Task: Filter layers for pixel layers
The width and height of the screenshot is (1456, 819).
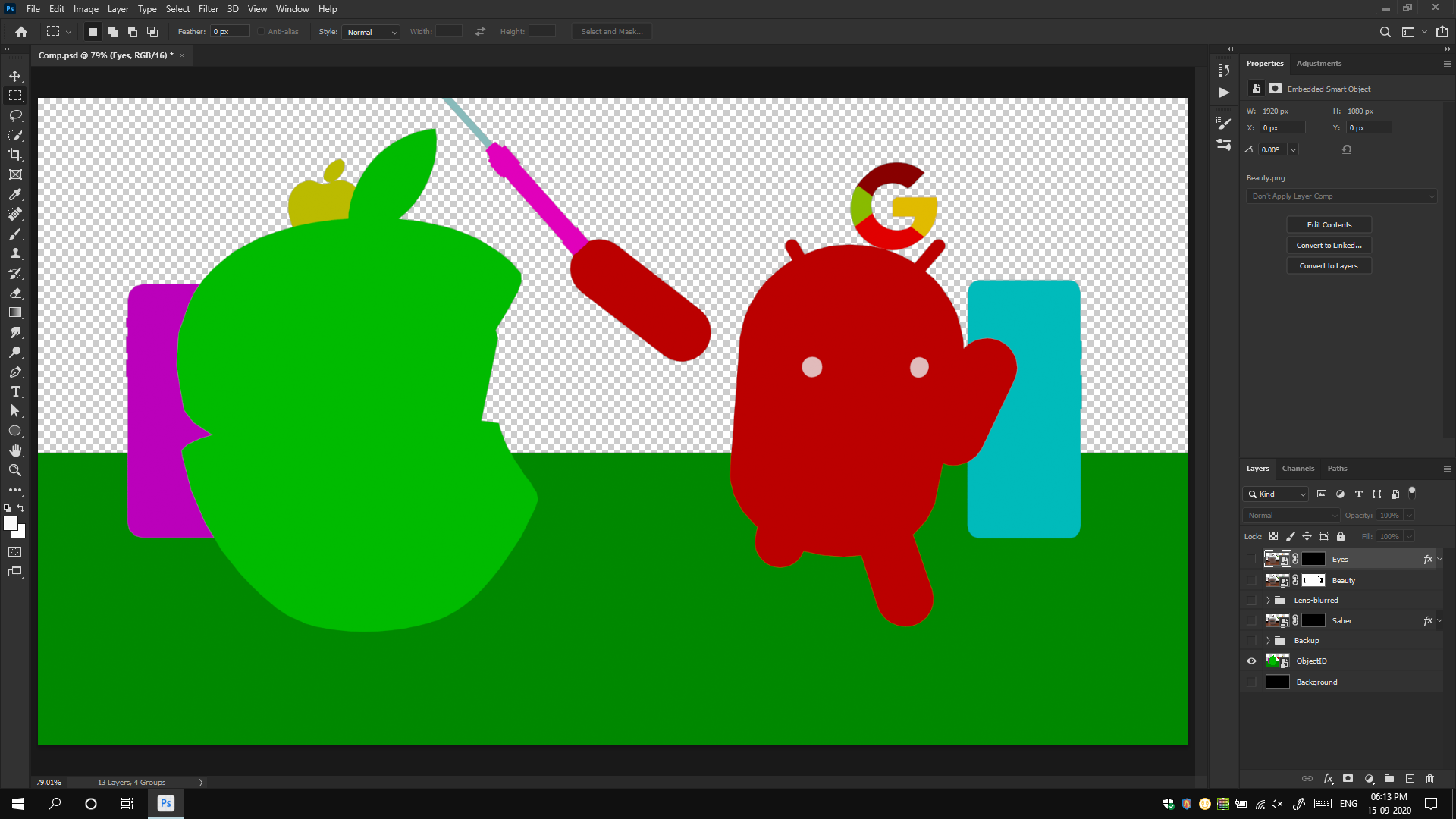Action: (x=1322, y=494)
